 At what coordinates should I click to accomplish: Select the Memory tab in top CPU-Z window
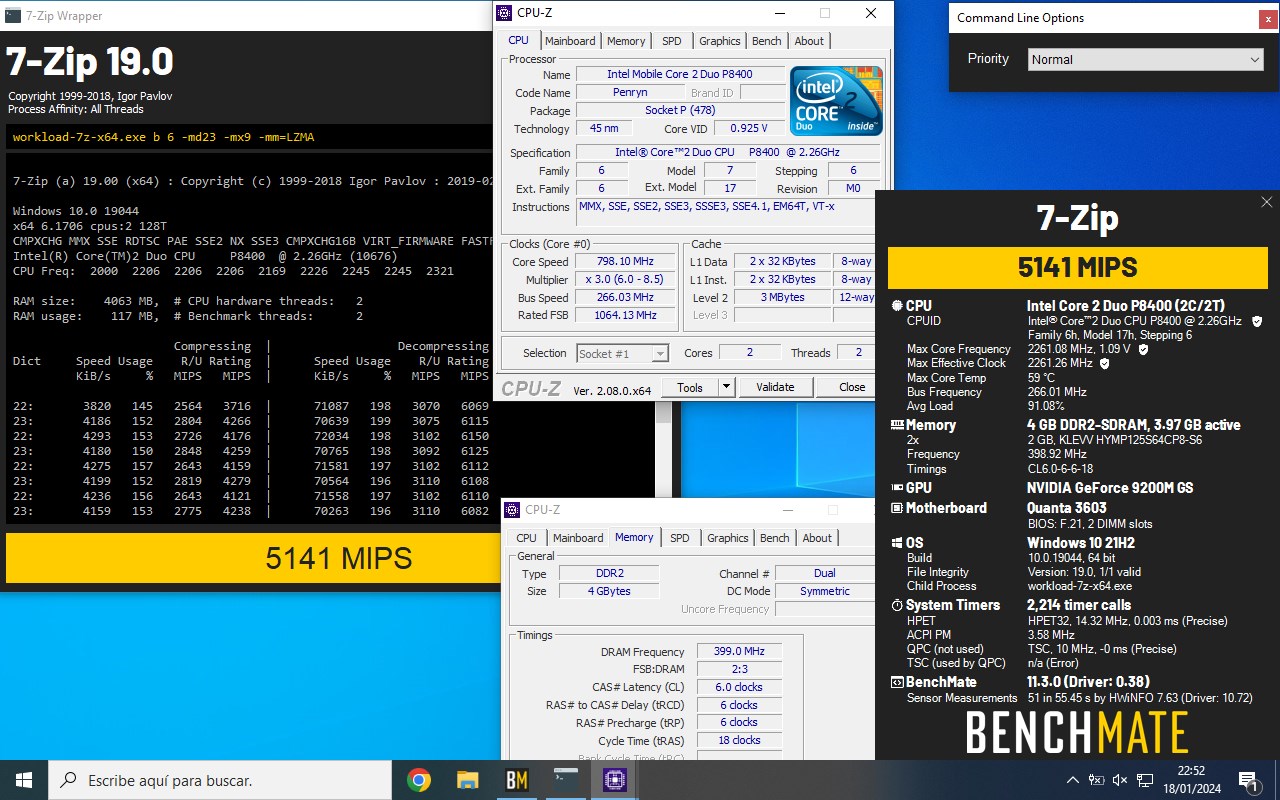click(626, 41)
